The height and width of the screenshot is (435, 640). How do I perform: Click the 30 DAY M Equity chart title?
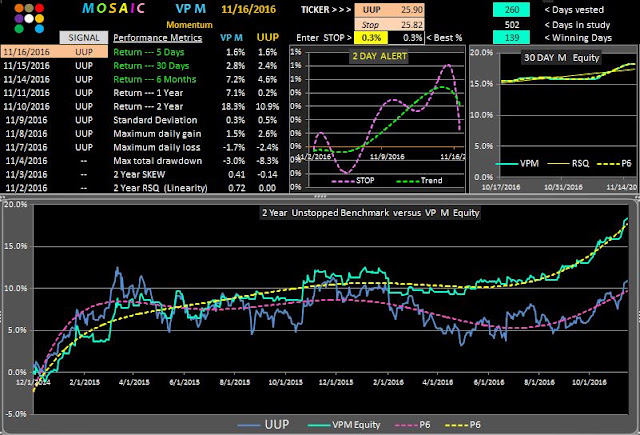click(x=561, y=58)
